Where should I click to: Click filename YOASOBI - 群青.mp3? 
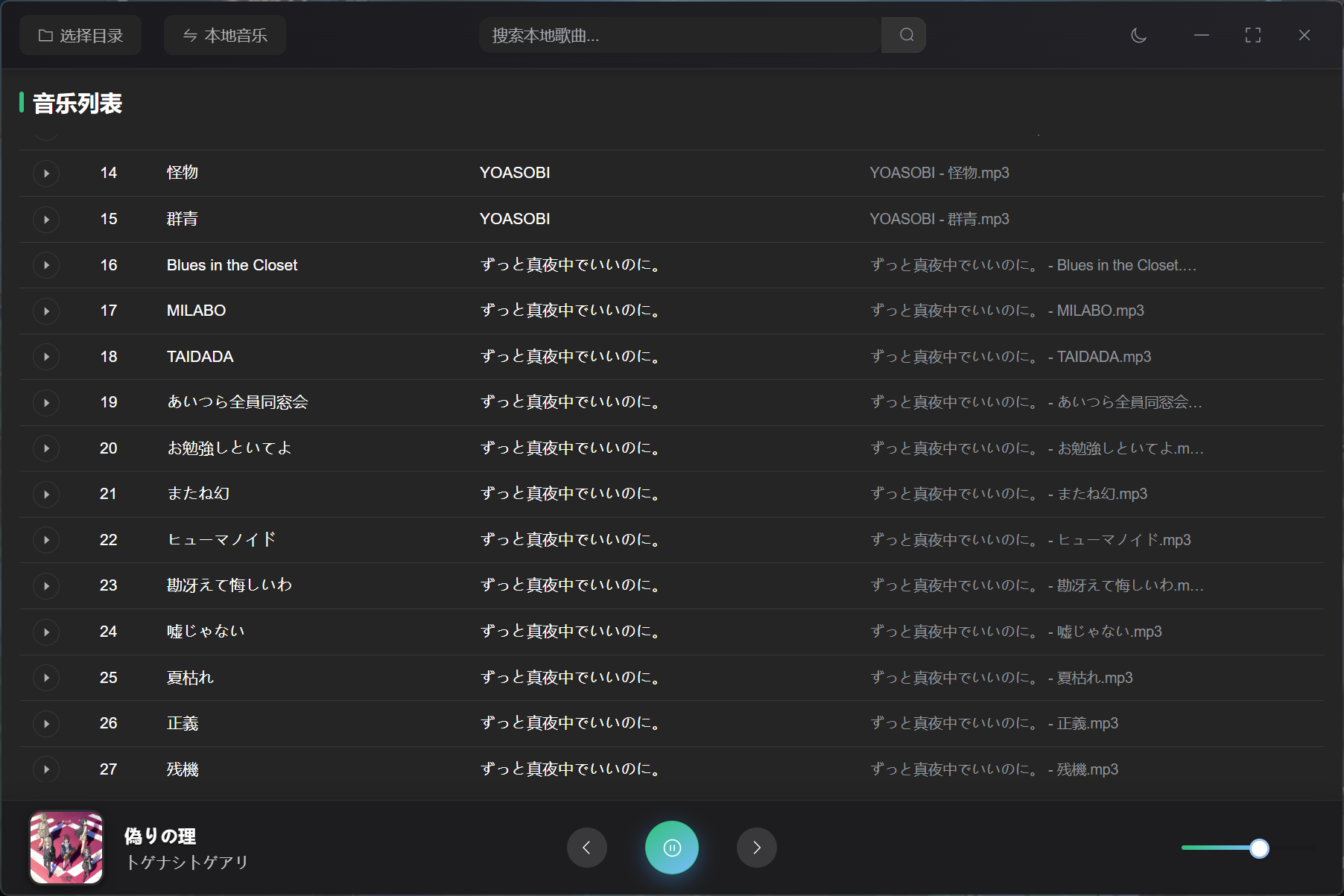point(939,219)
